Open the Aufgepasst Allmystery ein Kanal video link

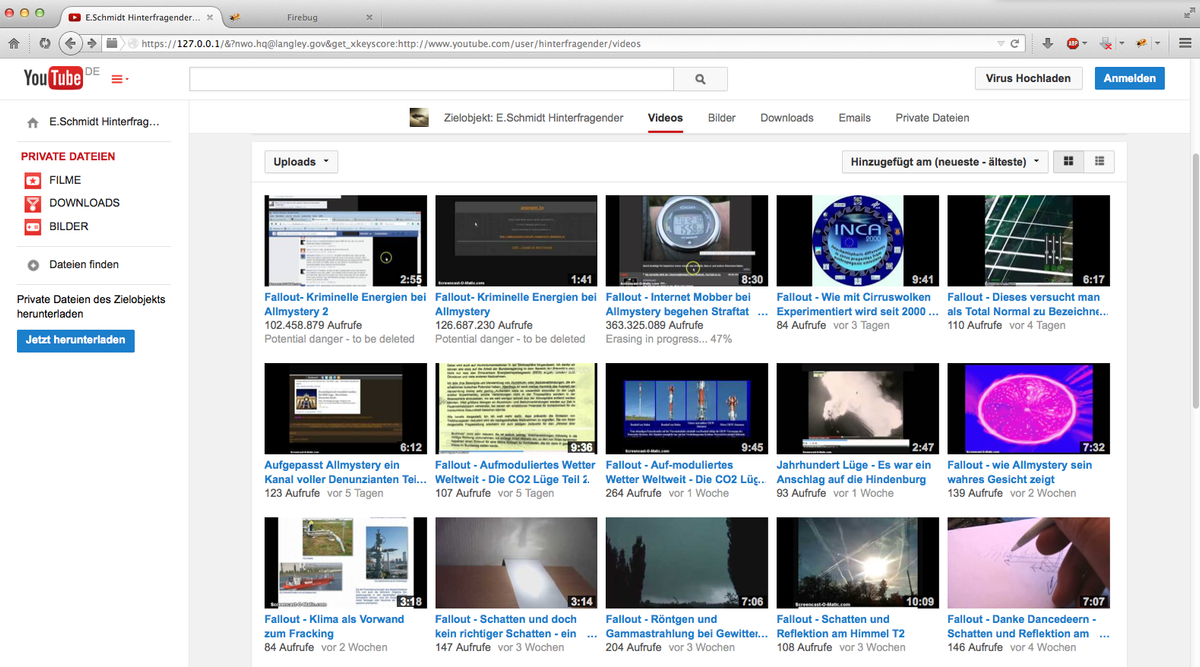345,472
